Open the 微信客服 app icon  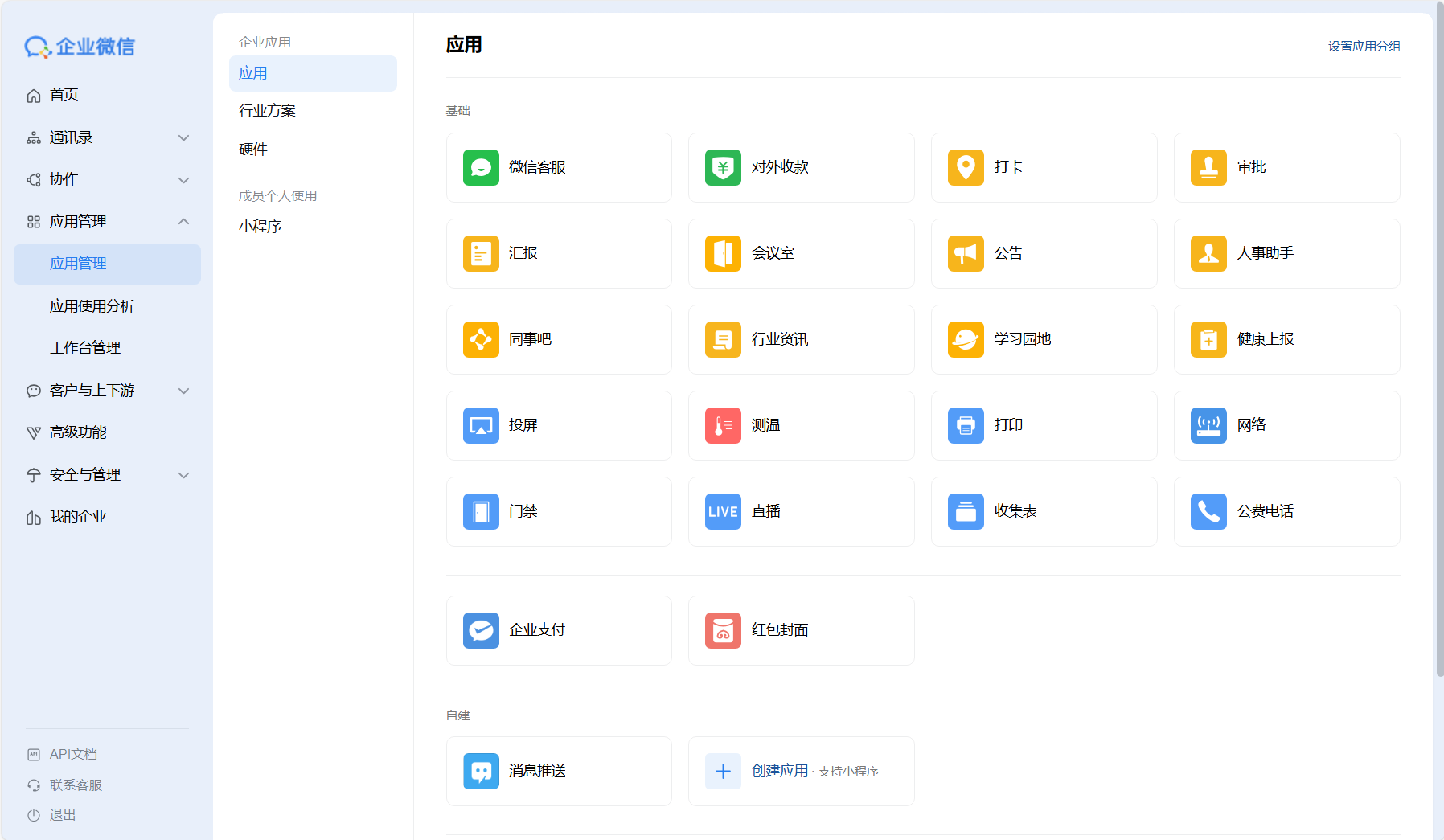click(481, 167)
